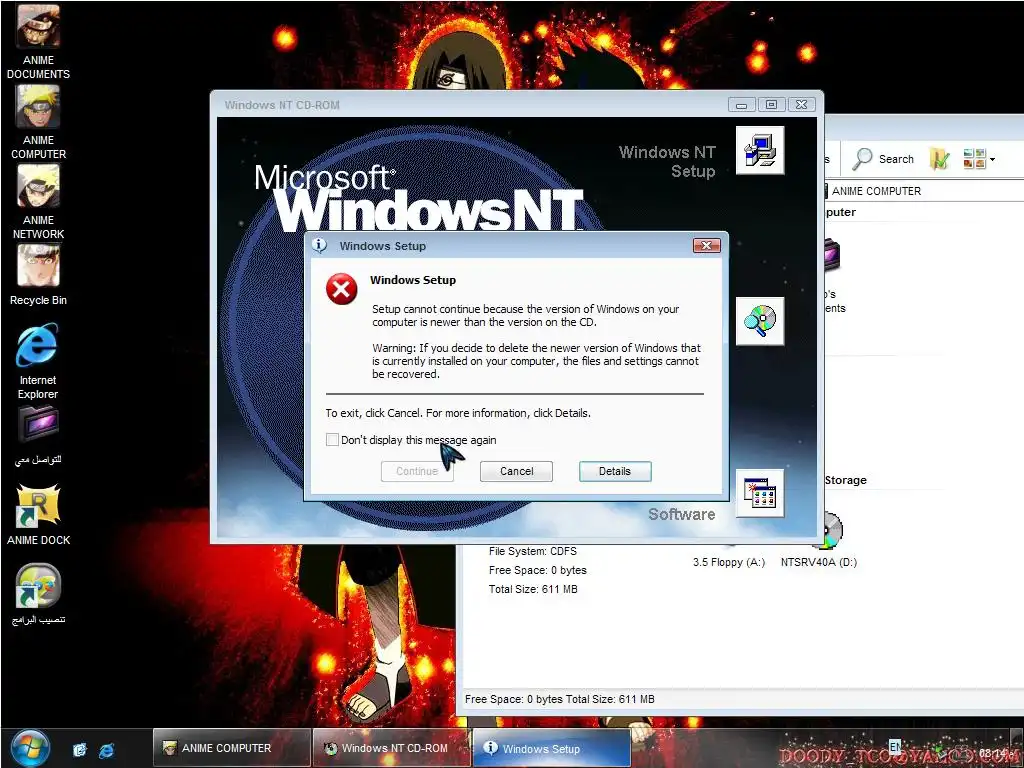Click Search in the explorer toolbar
Image resolution: width=1024 pixels, height=768 pixels.
[884, 159]
